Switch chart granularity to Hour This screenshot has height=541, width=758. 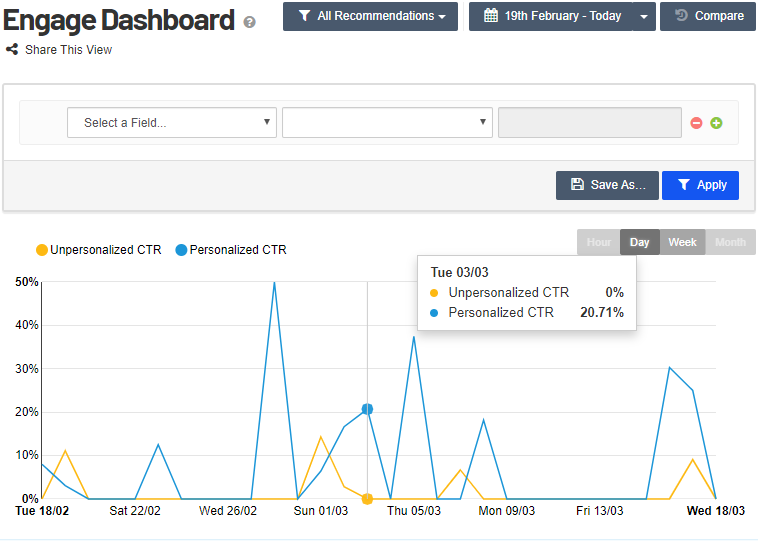(x=598, y=242)
